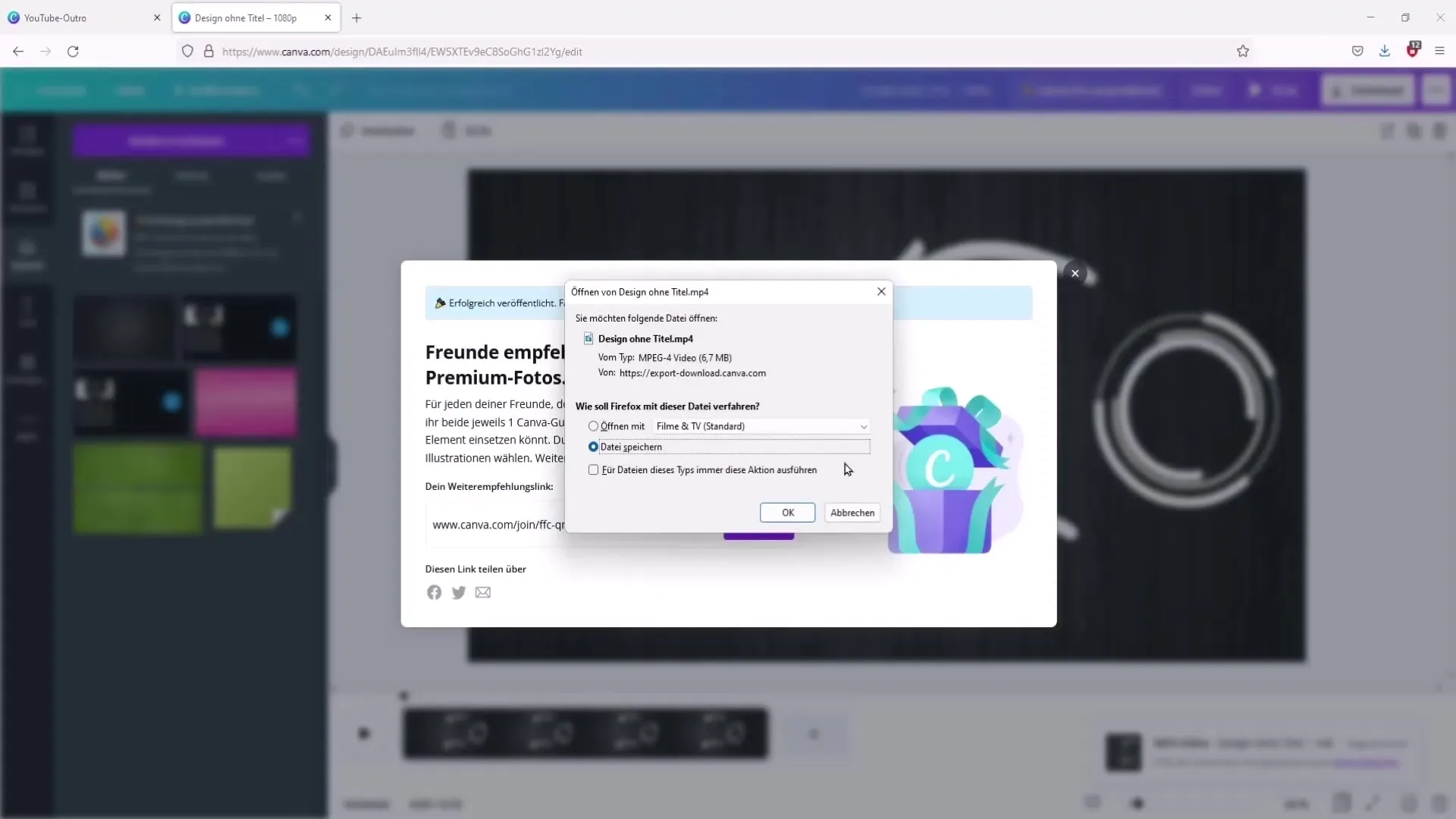This screenshot has width=1456, height=819.
Task: Select the video clip in the timeline
Action: pos(585,733)
